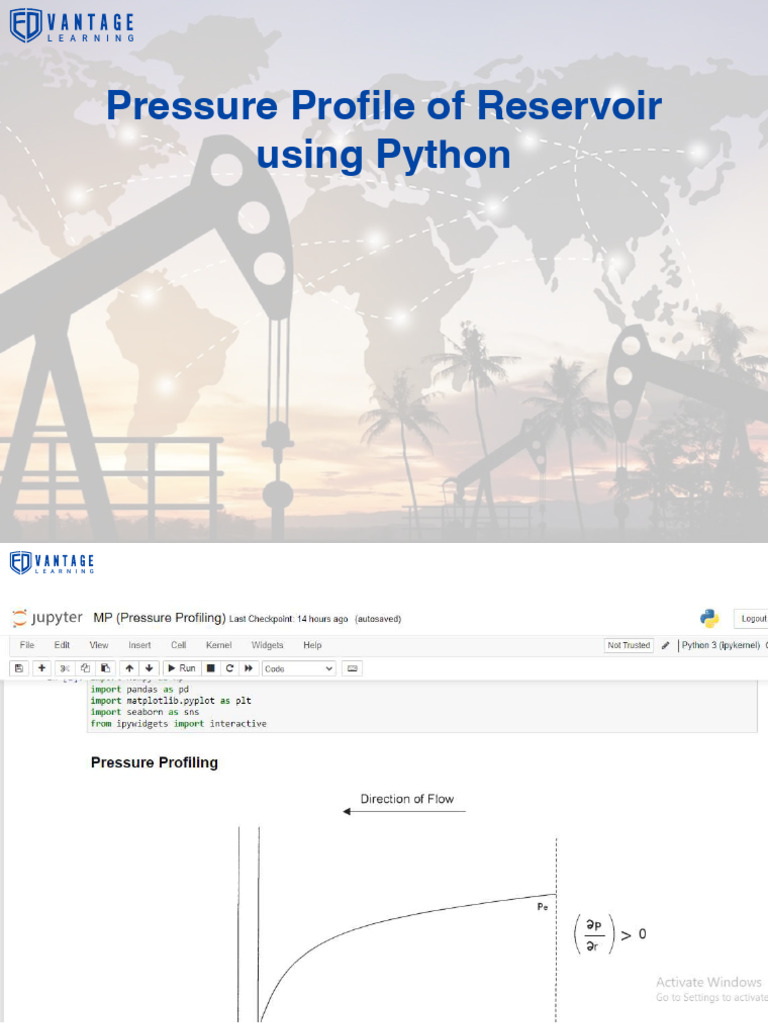Rename notebook title MP (Pressure Profiling)

coord(159,618)
